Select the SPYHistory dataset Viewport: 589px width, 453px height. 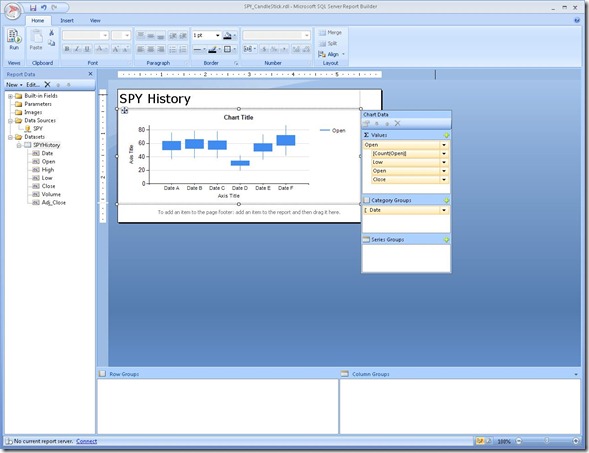[46, 145]
